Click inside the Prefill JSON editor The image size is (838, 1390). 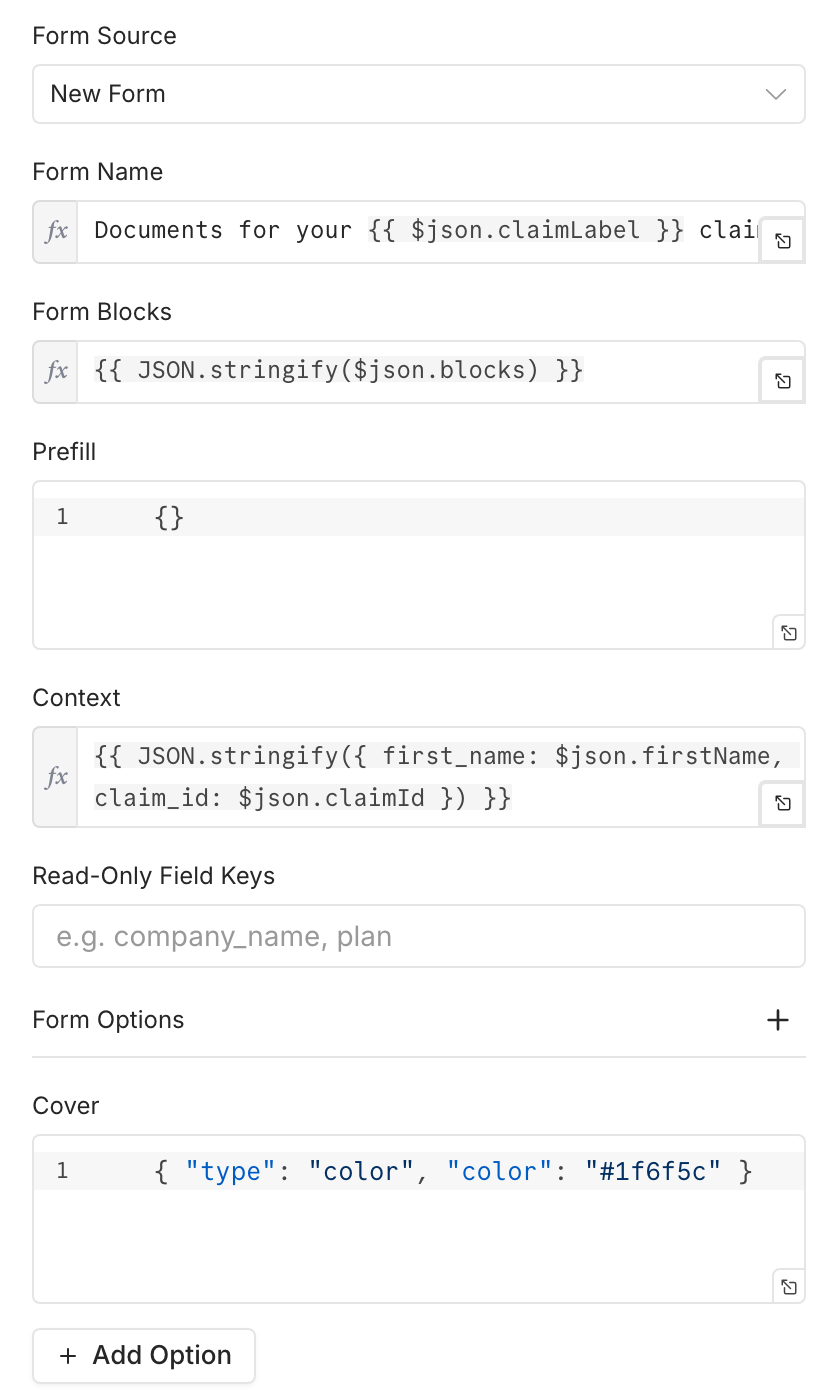(418, 565)
